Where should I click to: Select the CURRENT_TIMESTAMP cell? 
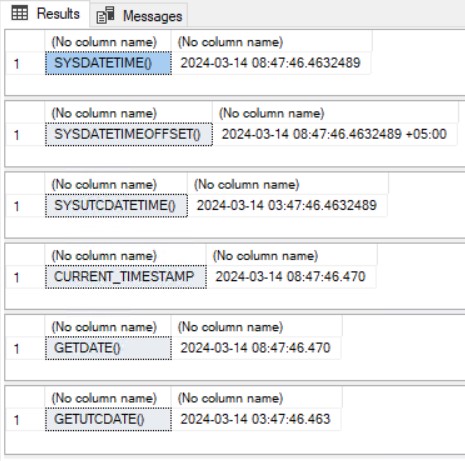point(126,277)
